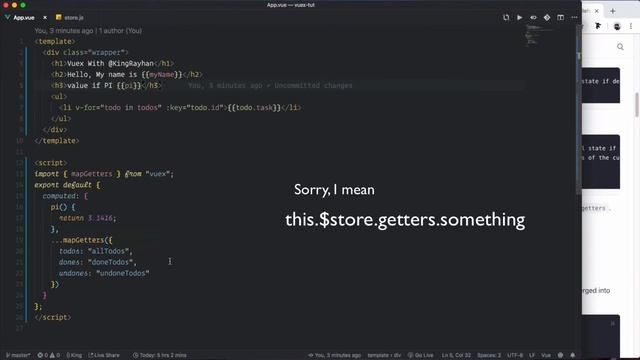Image resolution: width=640 pixels, height=360 pixels.
Task: Click the editor minimap preview
Action: click(x=539, y=35)
